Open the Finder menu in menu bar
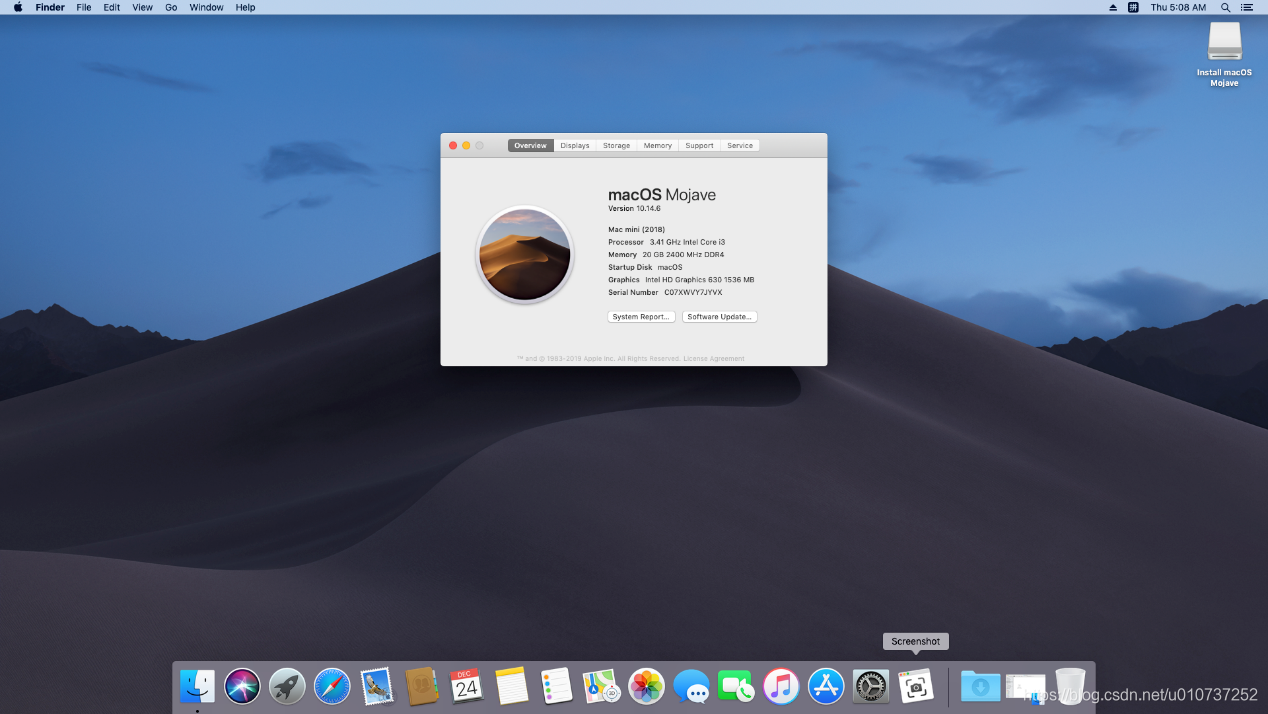1268x714 pixels. click(50, 7)
